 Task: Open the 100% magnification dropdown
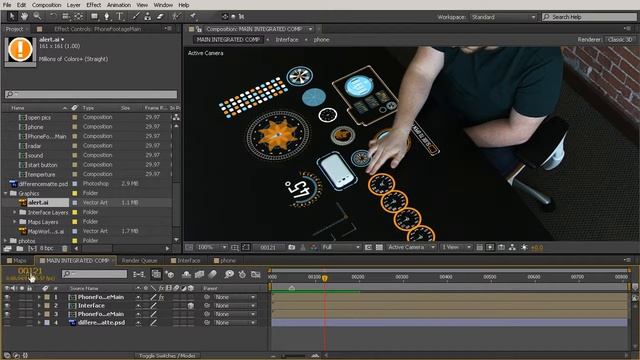pyautogui.click(x=212, y=247)
